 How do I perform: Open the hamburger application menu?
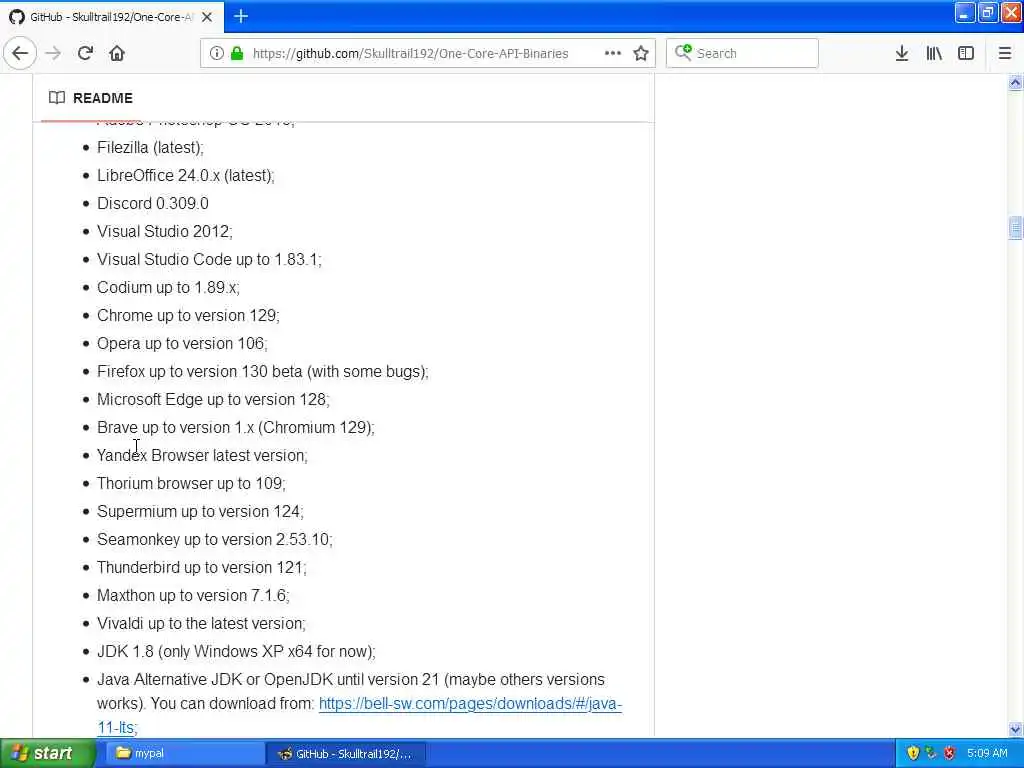click(x=1004, y=54)
